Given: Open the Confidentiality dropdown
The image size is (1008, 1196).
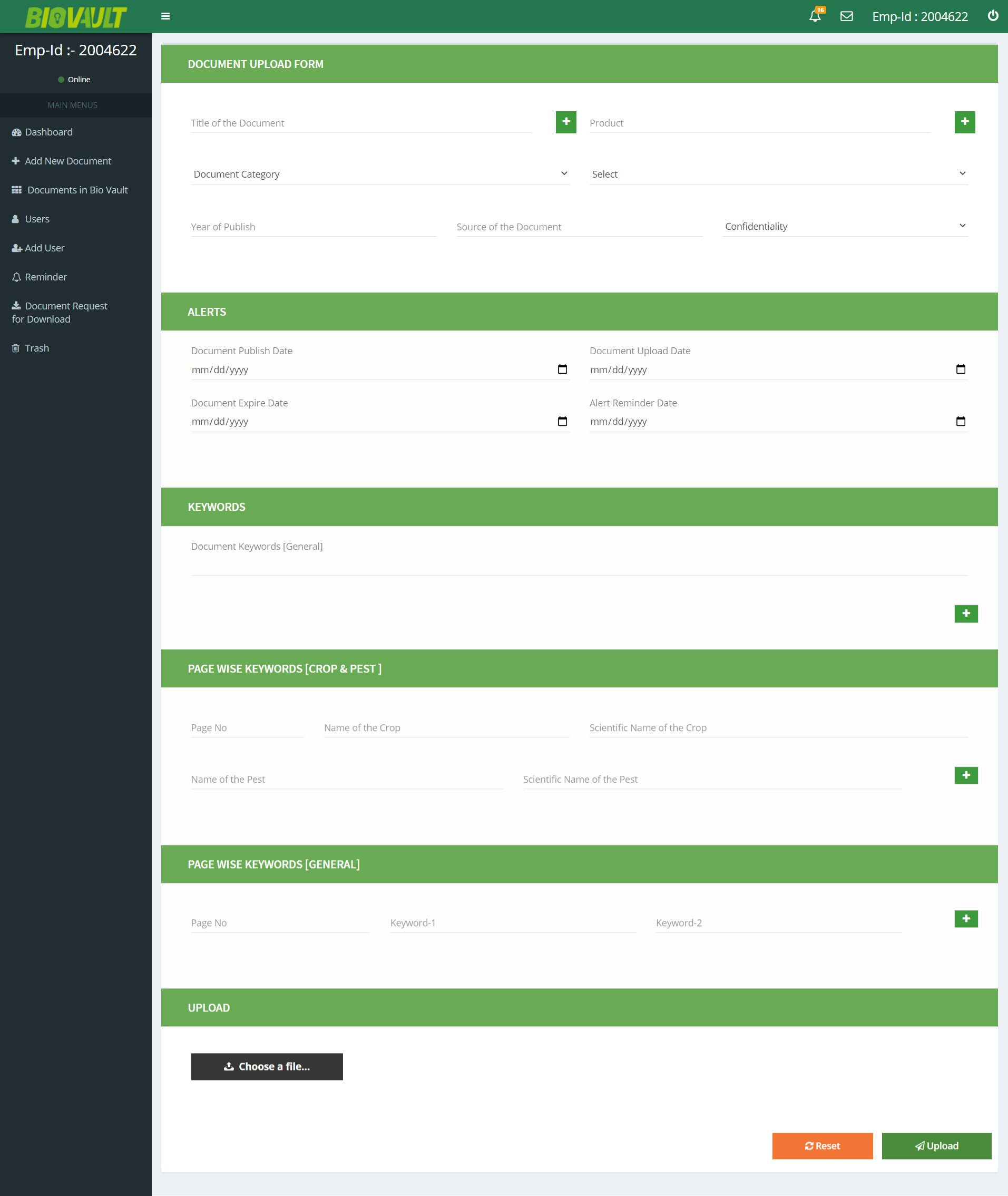Looking at the screenshot, I should point(845,227).
